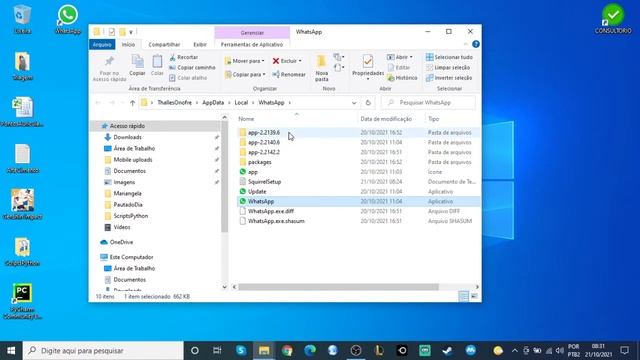Image resolution: width=640 pixels, height=360 pixels.
Task: Click the taskbar search box
Action: click(103, 351)
